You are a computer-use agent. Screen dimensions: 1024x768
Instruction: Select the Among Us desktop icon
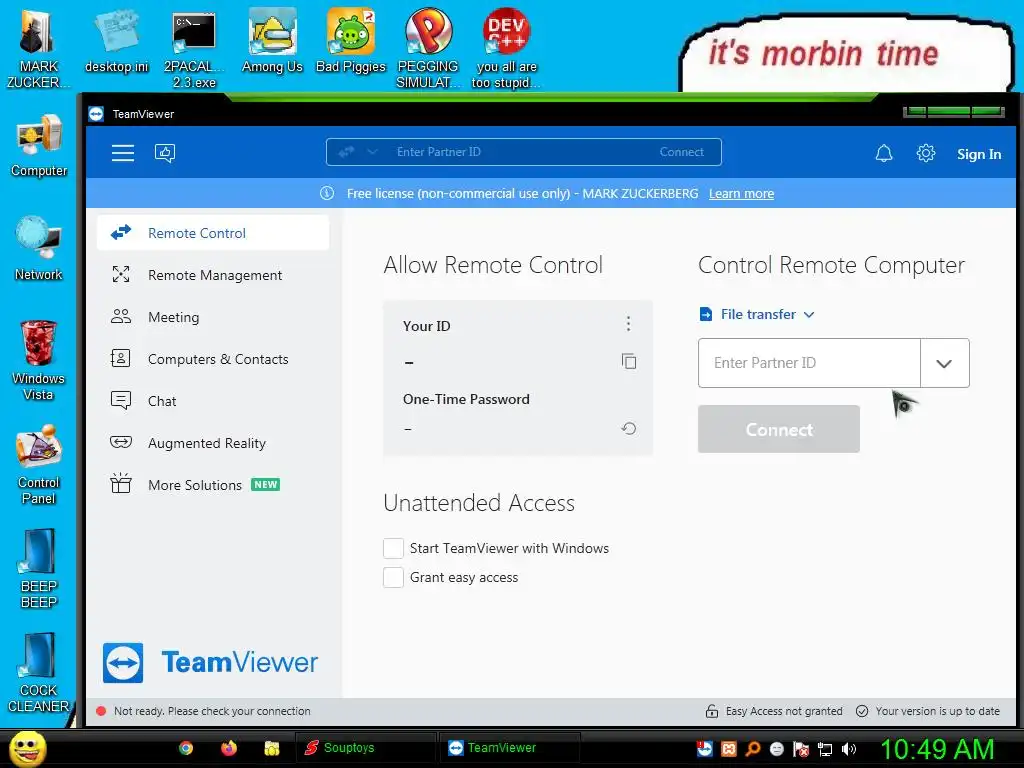pyautogui.click(x=272, y=42)
